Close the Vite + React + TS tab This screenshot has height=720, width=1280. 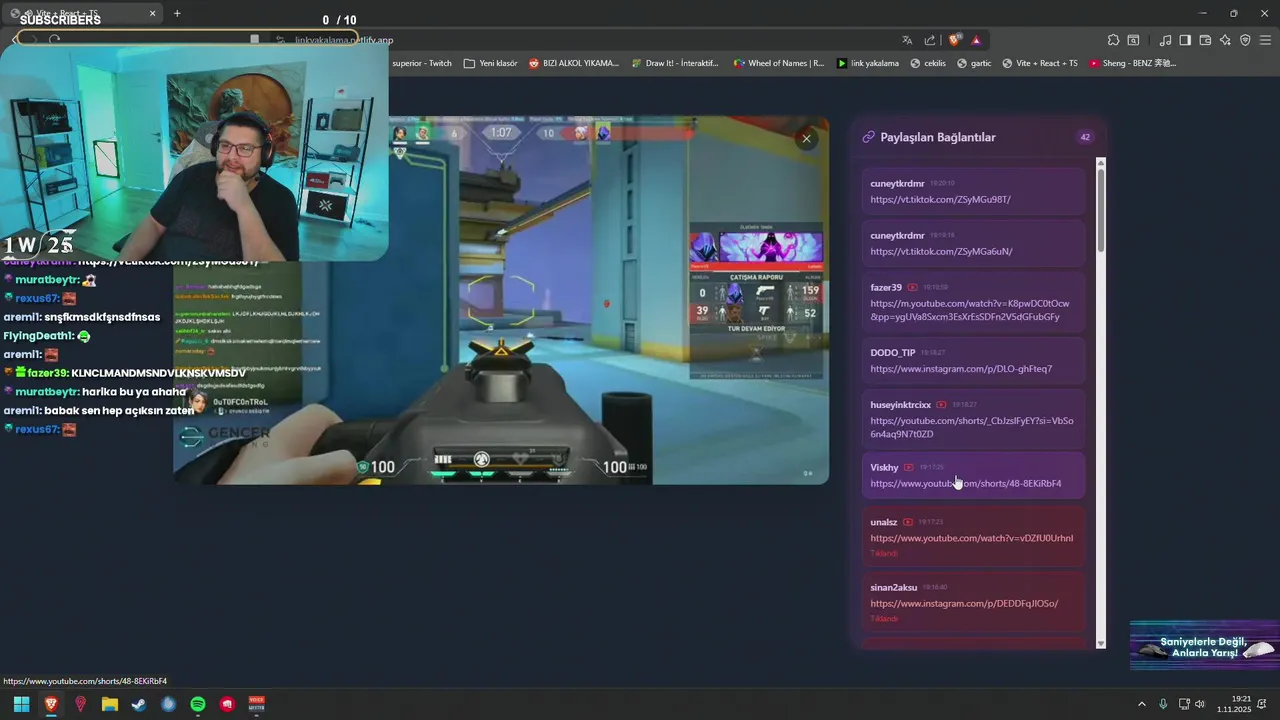pyautogui.click(x=153, y=13)
